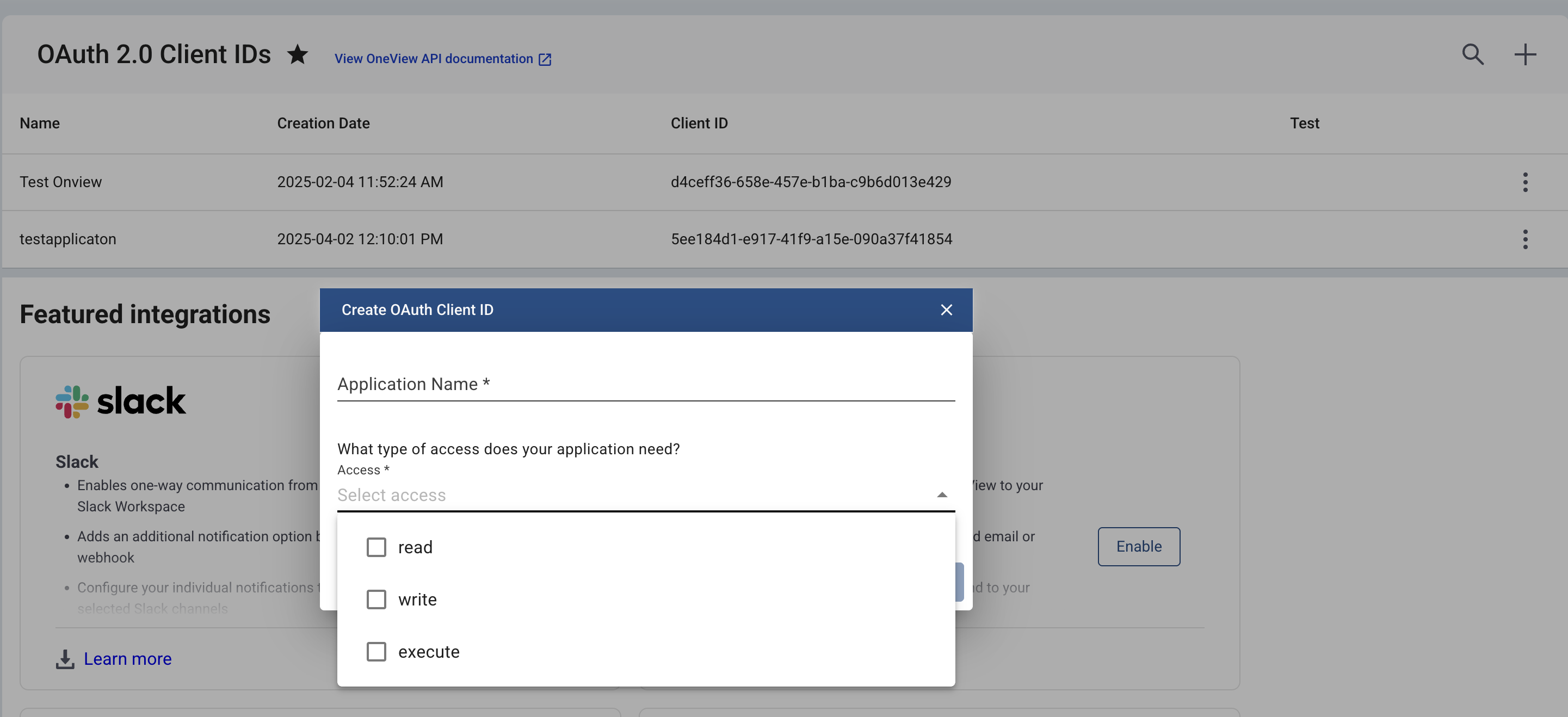Open the search tool
Image resolution: width=1568 pixels, height=717 pixels.
(1473, 55)
